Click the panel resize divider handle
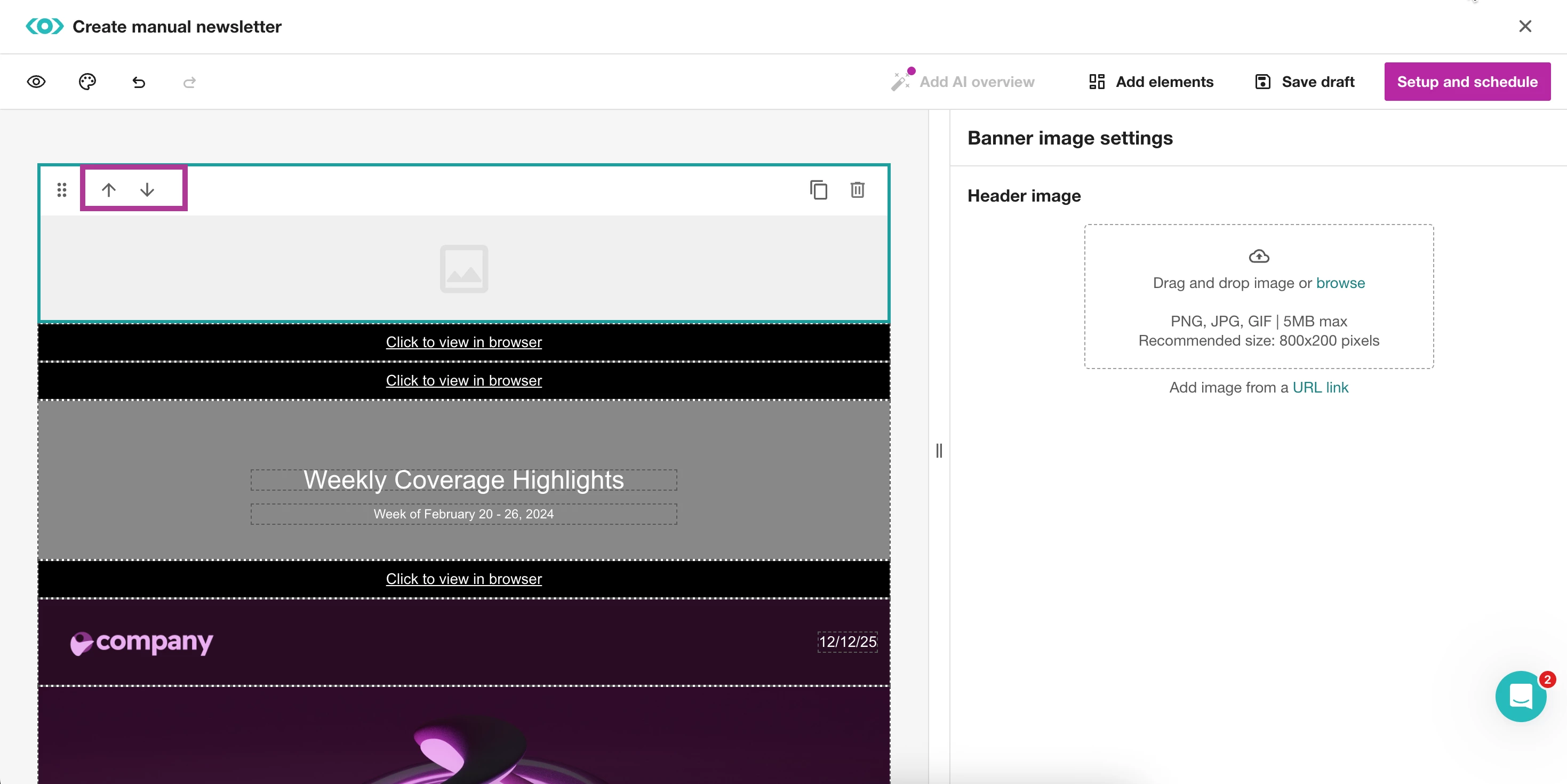The image size is (1567, 784). [x=939, y=451]
